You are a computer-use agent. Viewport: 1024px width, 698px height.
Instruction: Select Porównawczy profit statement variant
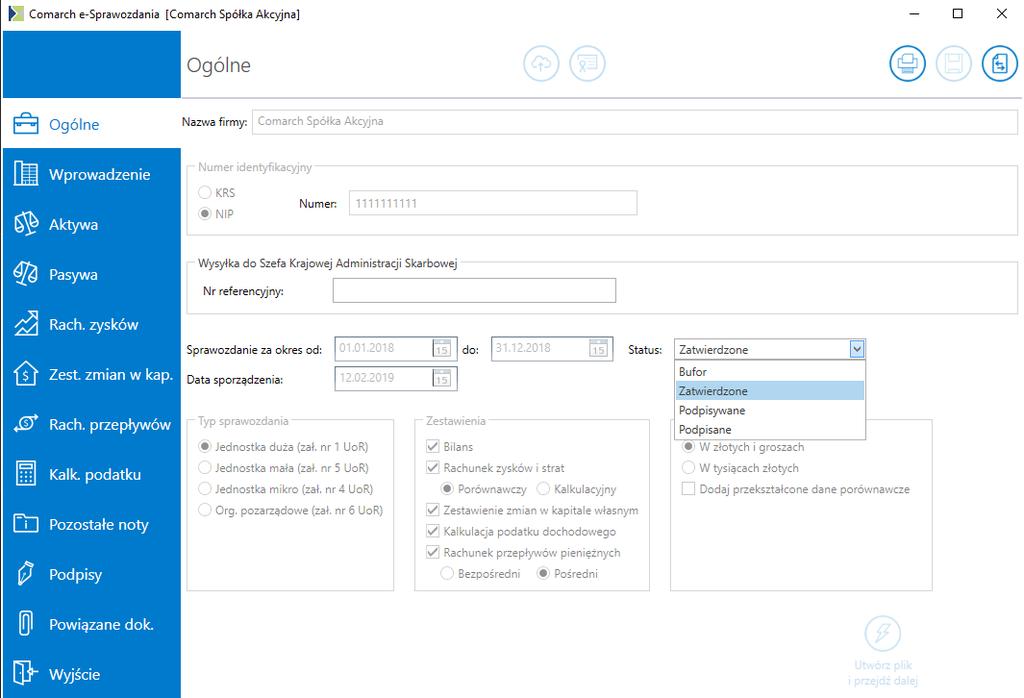447,489
